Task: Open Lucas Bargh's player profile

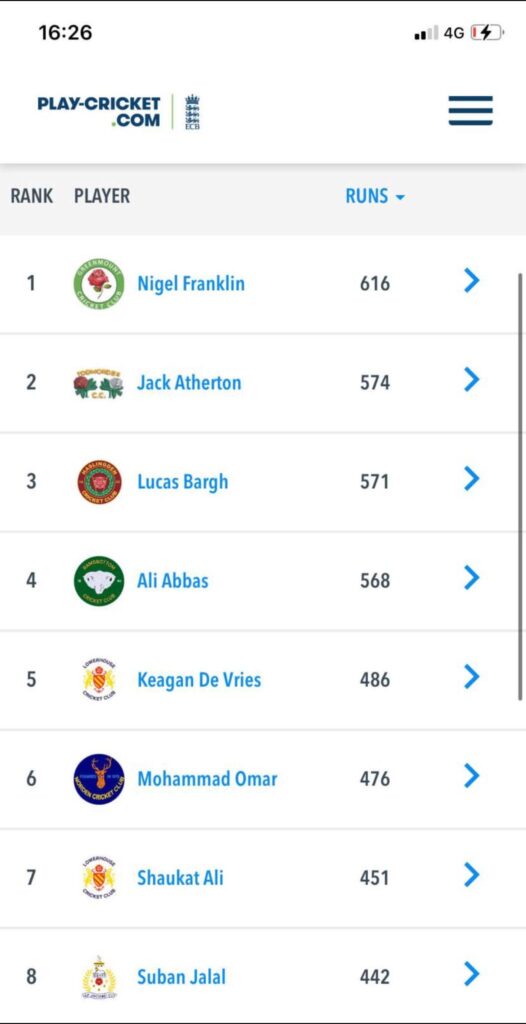Action: click(182, 482)
